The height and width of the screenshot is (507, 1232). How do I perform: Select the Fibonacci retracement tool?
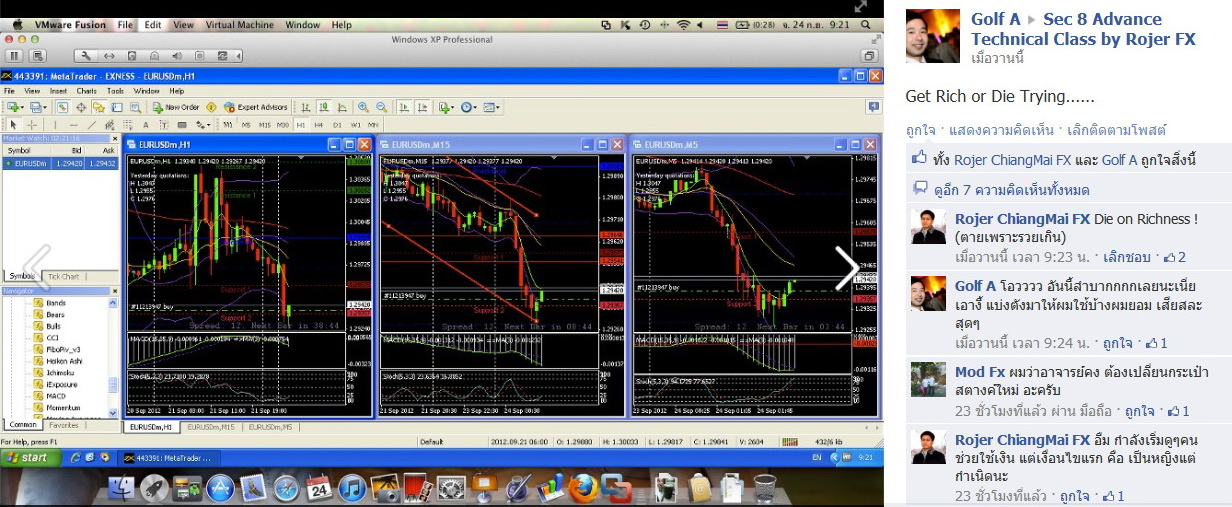point(128,125)
